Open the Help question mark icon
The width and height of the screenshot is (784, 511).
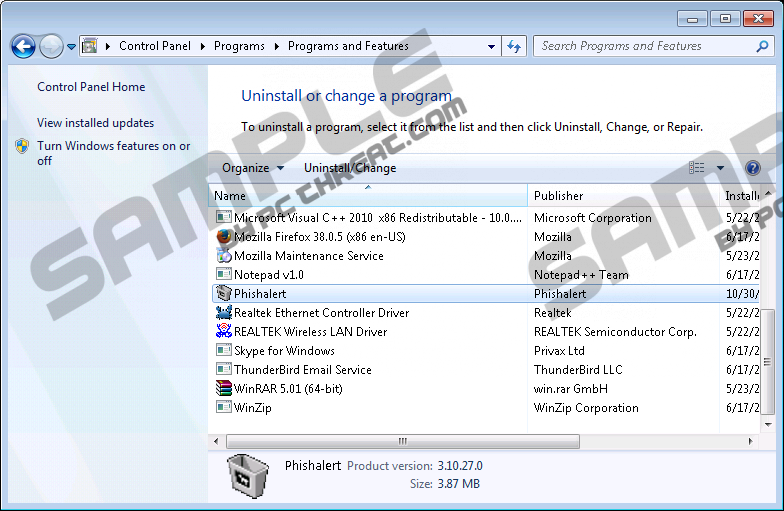point(753,168)
